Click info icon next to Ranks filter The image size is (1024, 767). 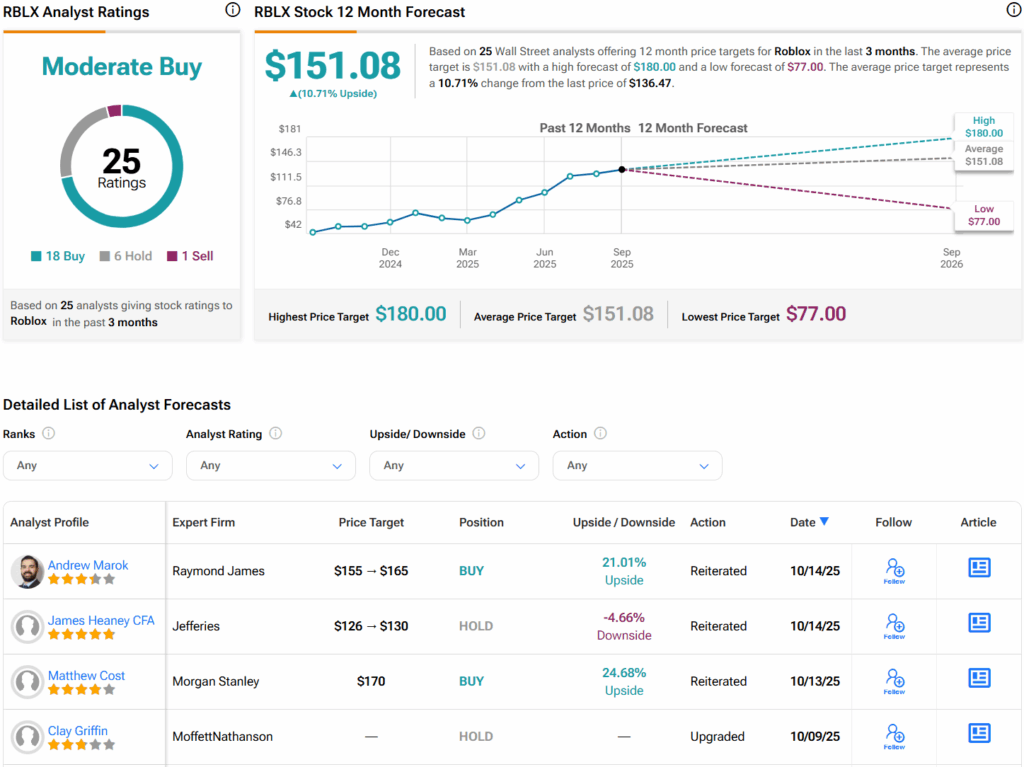48,434
